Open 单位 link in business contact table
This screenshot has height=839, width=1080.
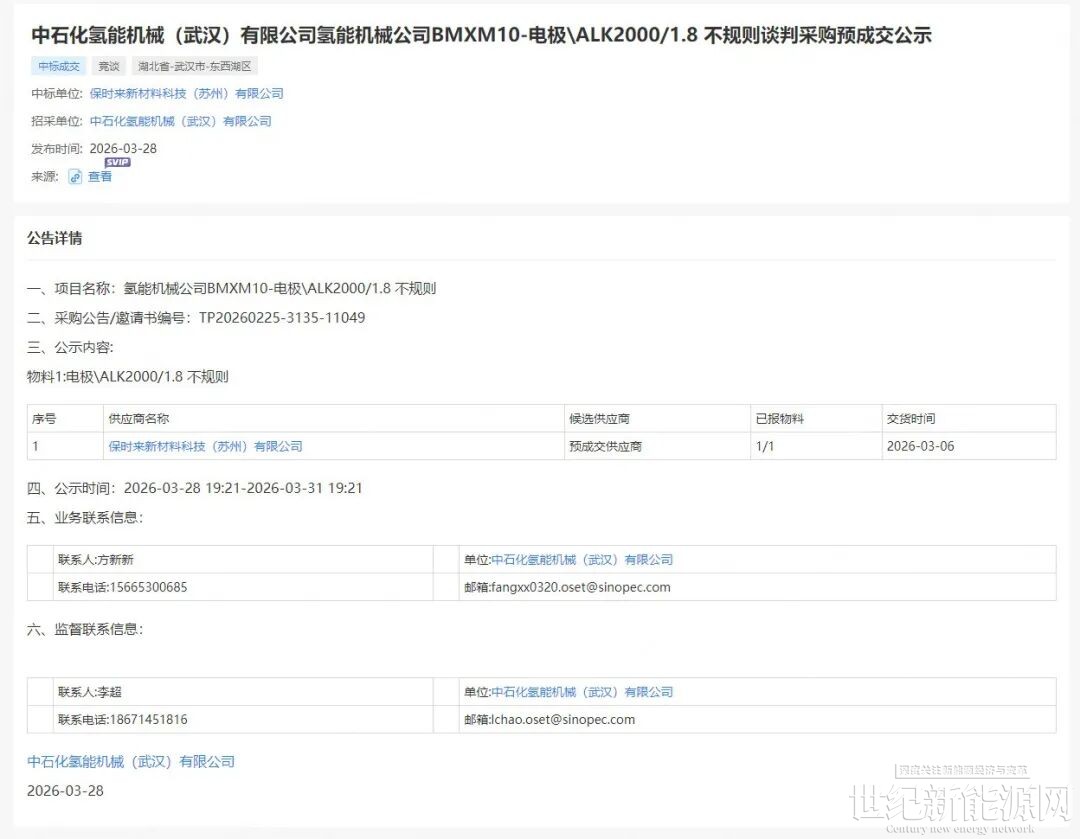coord(582,560)
